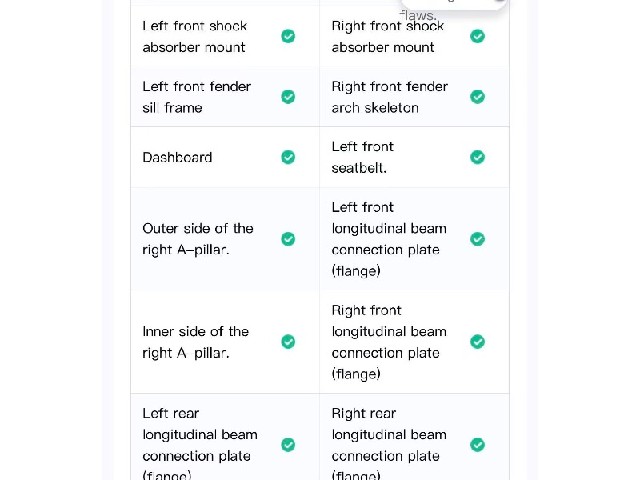Click the Left front fender sill frame label
Image resolution: width=640 pixels, height=480 pixels.
tap(197, 97)
